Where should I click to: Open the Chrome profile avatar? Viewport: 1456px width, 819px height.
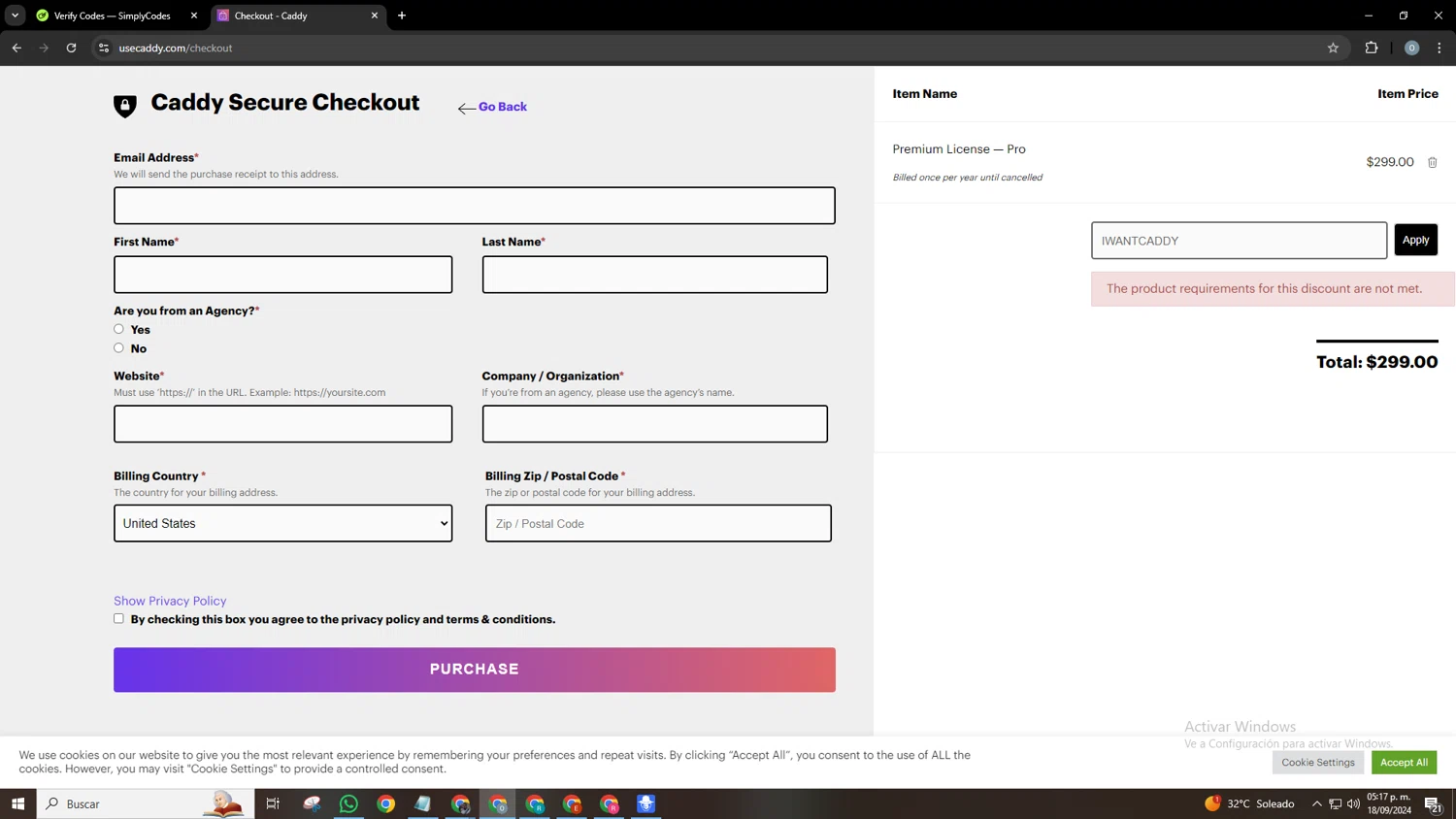pyautogui.click(x=1411, y=48)
